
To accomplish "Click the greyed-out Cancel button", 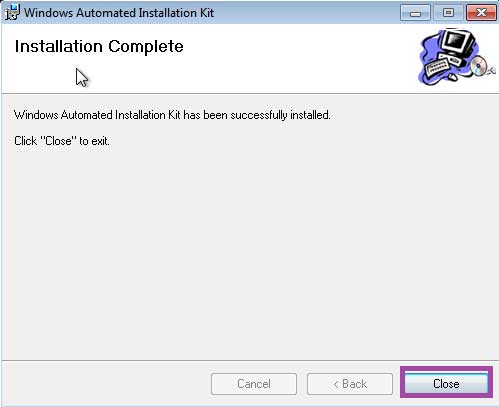I will 254,384.
